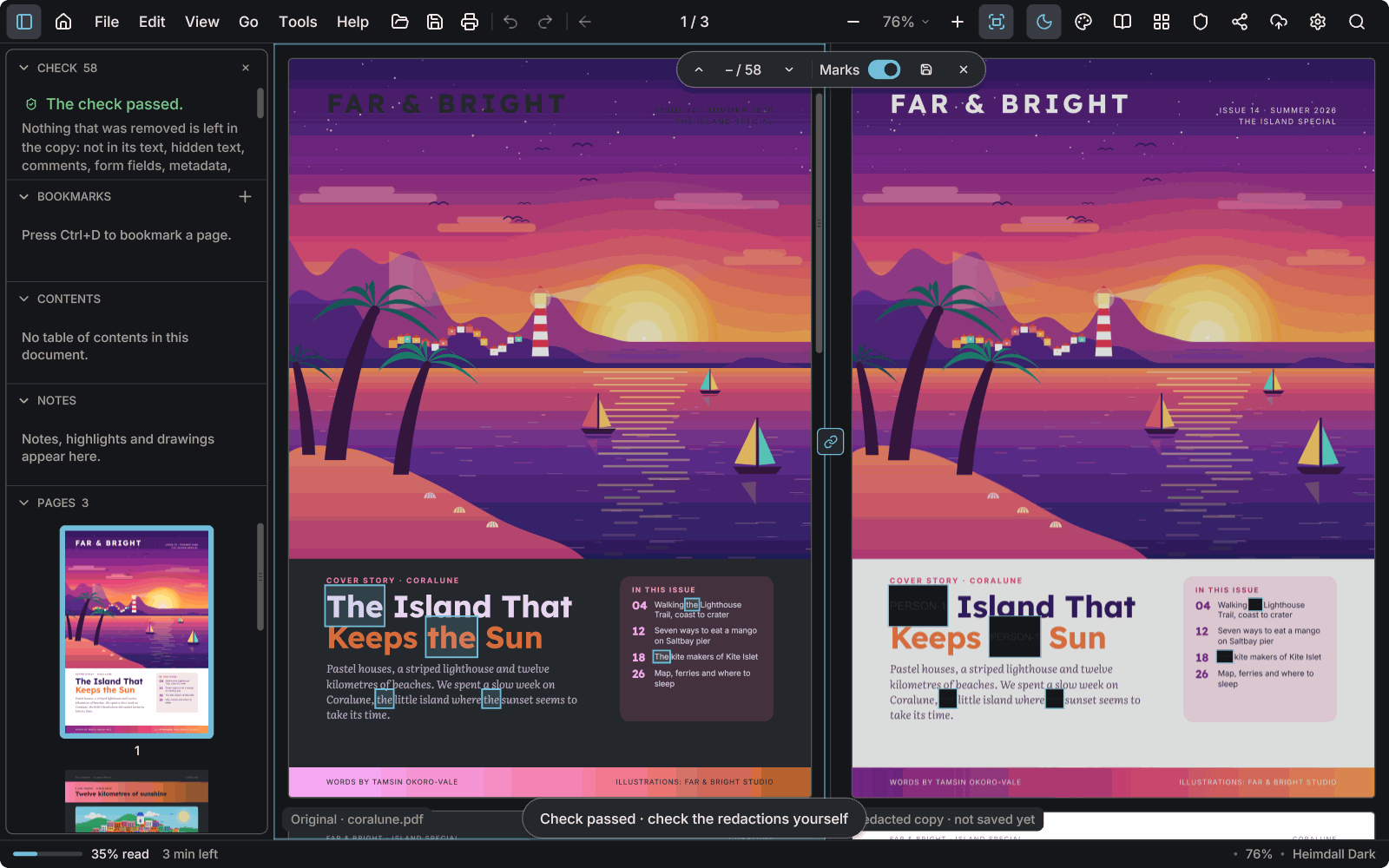
Task: Click the save document icon
Action: click(435, 22)
